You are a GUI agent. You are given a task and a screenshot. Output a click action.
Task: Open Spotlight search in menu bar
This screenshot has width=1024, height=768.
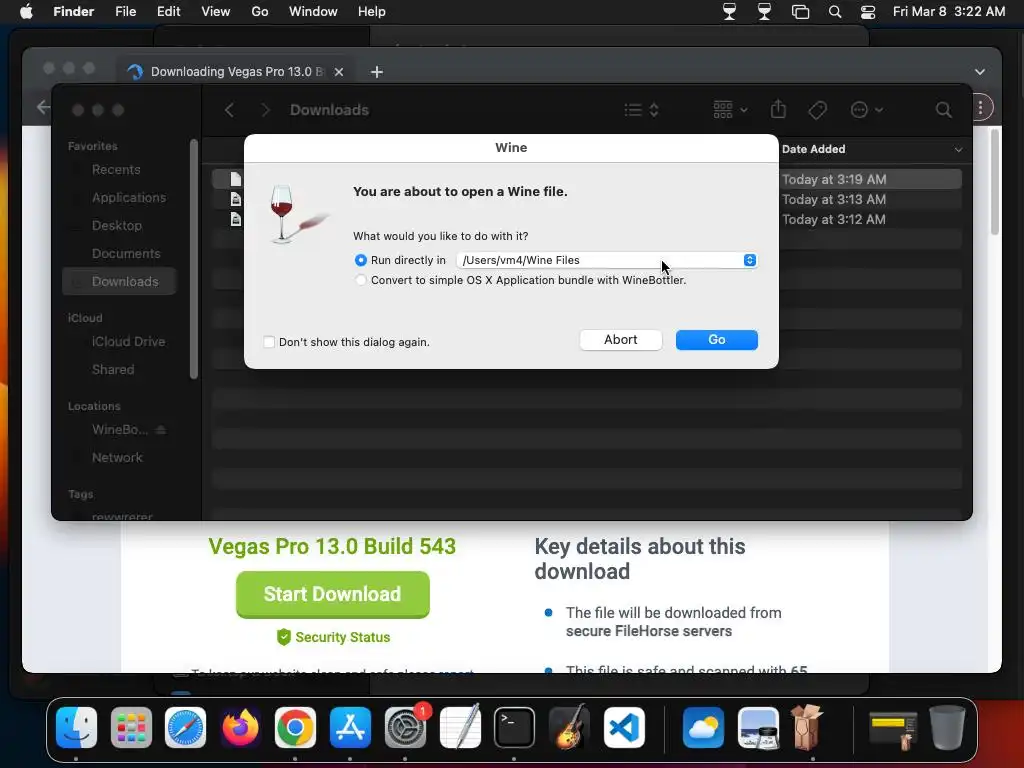pos(835,12)
